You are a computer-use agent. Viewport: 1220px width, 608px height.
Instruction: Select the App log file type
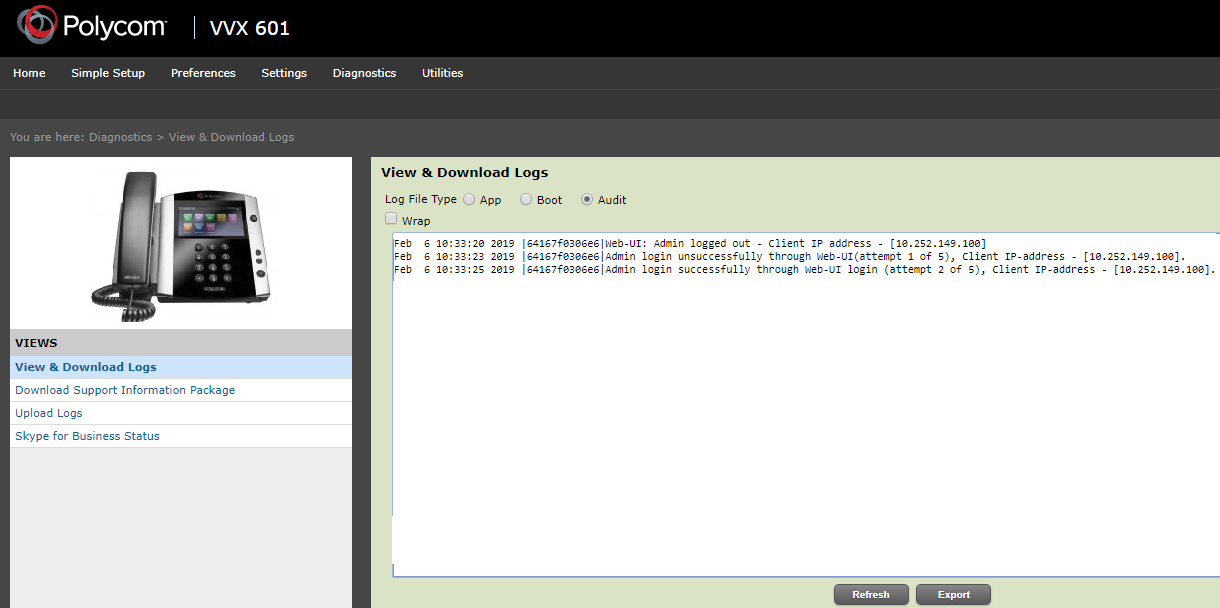469,199
